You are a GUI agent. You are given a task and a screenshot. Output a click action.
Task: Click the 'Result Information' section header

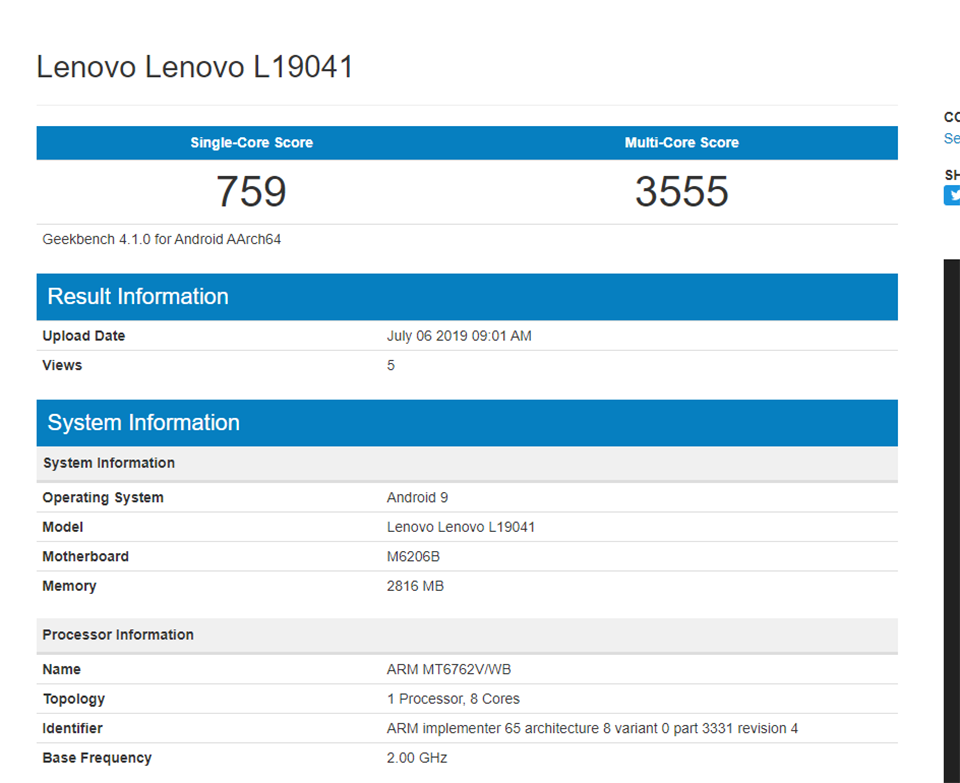tap(467, 297)
